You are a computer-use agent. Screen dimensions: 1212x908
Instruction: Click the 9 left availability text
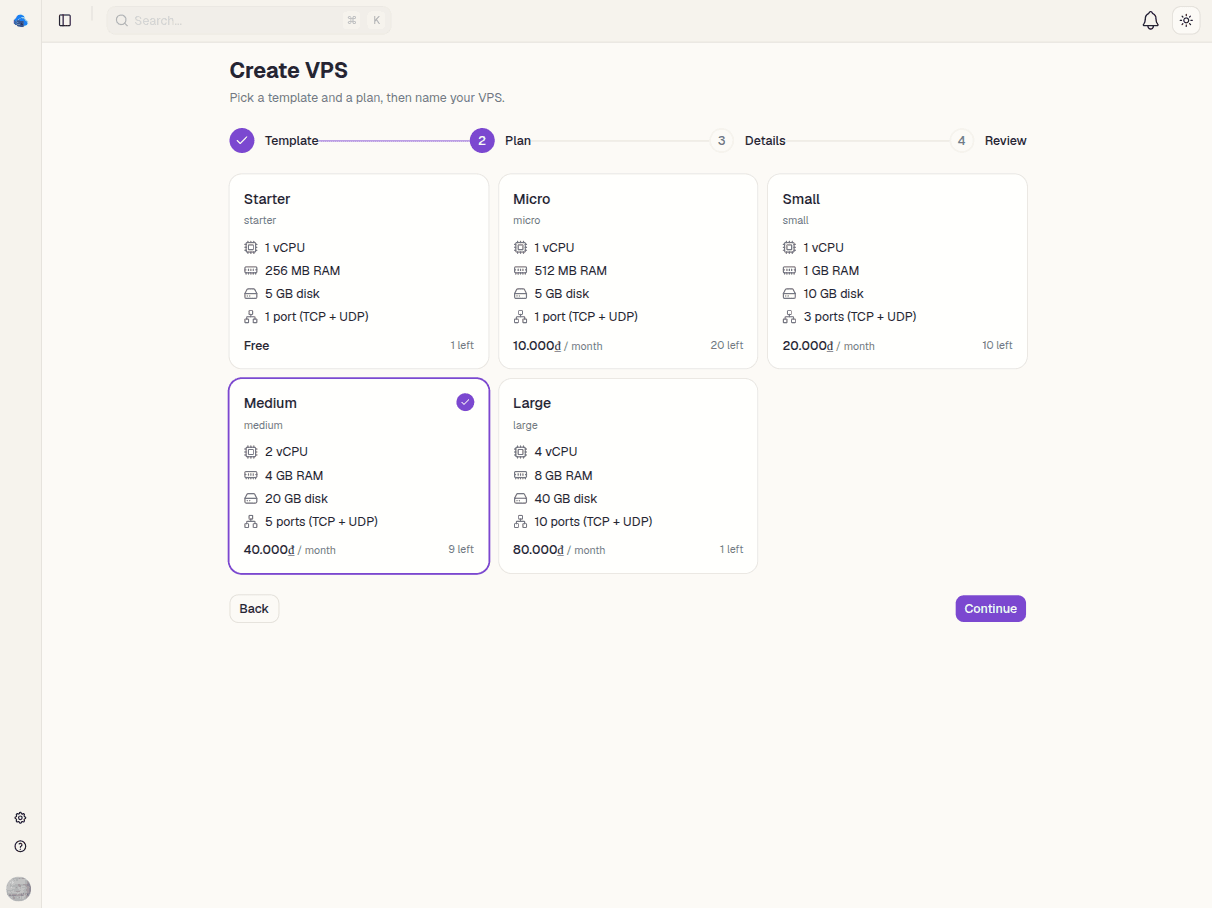click(x=461, y=550)
